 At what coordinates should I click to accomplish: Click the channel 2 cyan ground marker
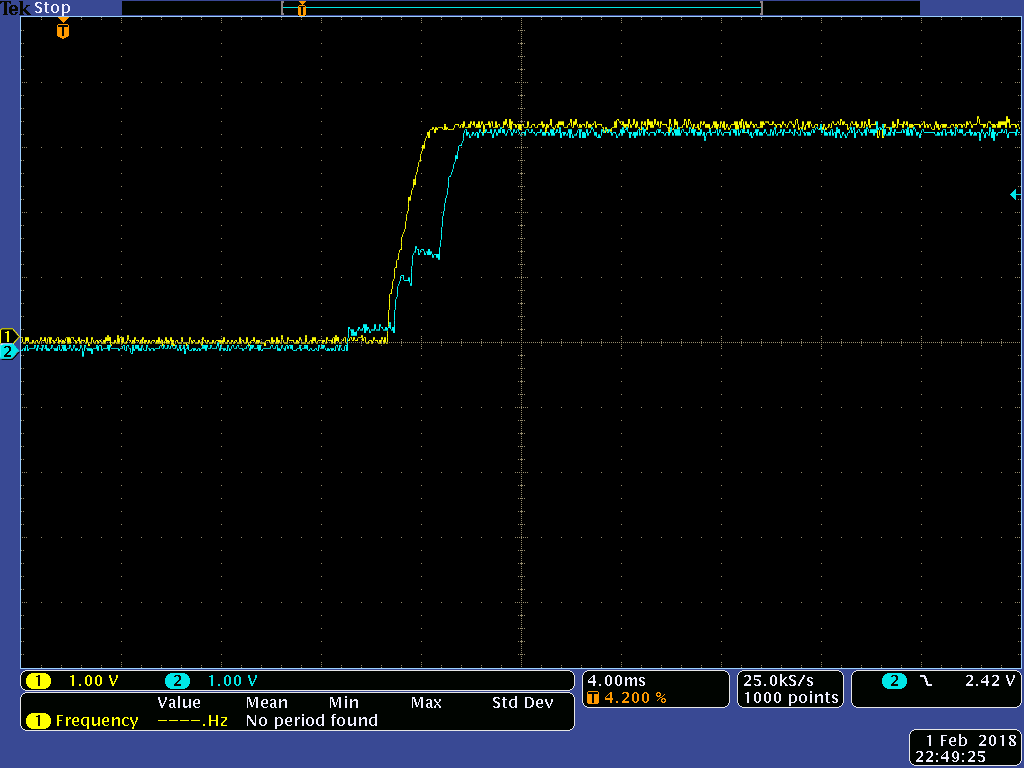pos(9,352)
